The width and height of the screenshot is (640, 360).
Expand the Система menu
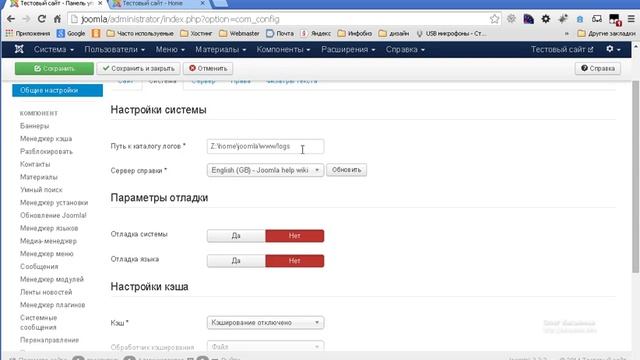point(54,49)
